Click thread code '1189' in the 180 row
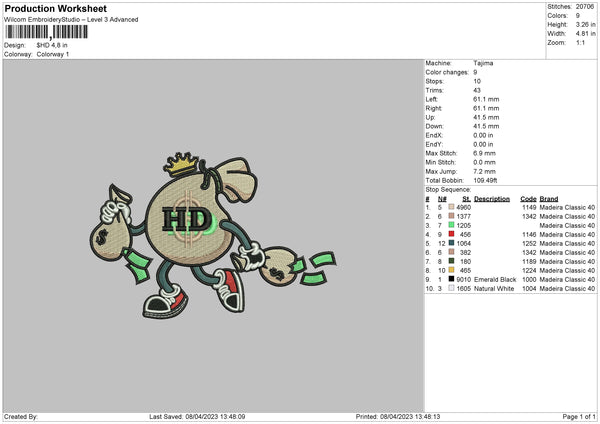The image size is (600, 424). [x=529, y=261]
